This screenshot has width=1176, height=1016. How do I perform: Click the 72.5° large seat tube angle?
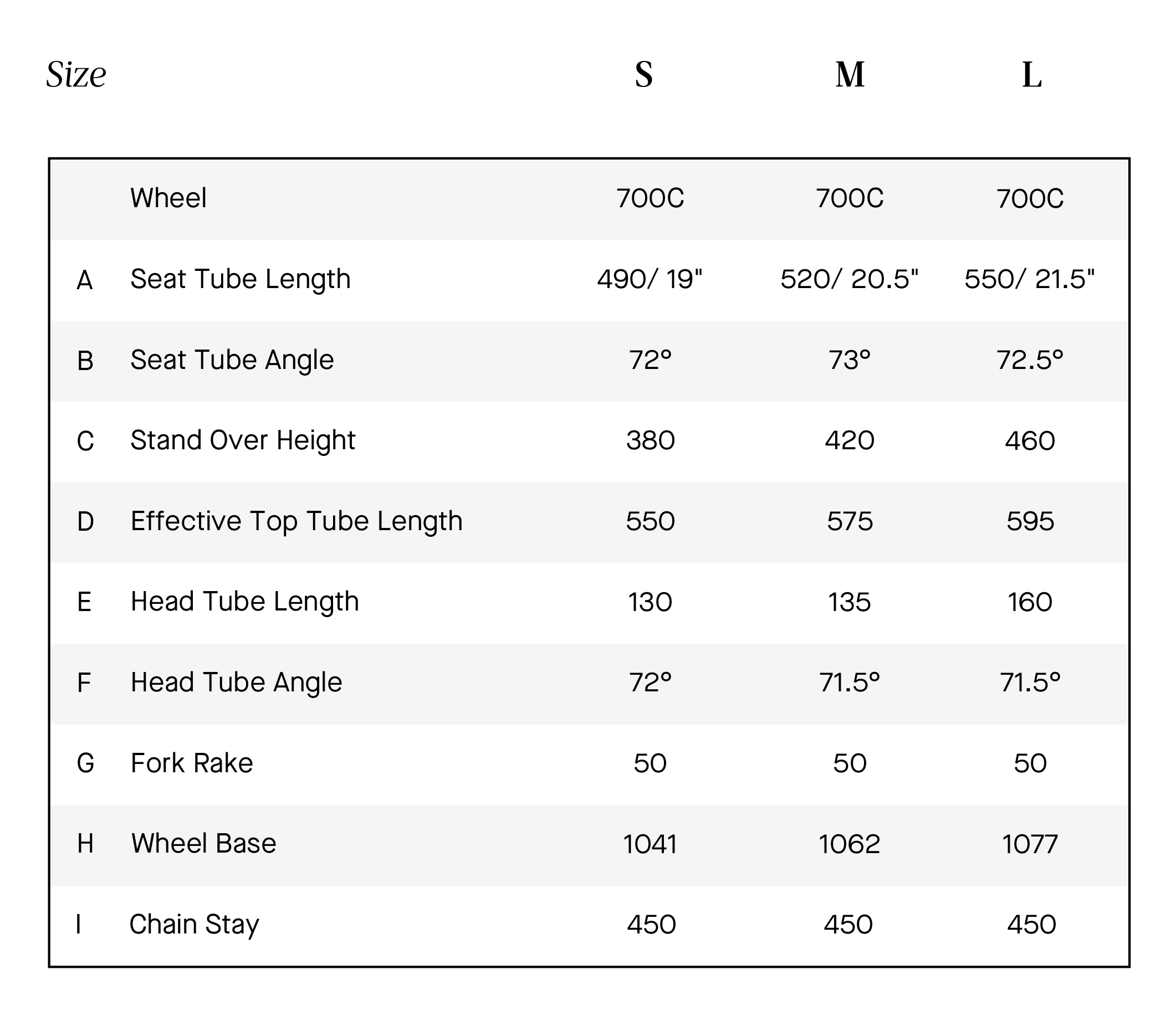click(x=1030, y=360)
